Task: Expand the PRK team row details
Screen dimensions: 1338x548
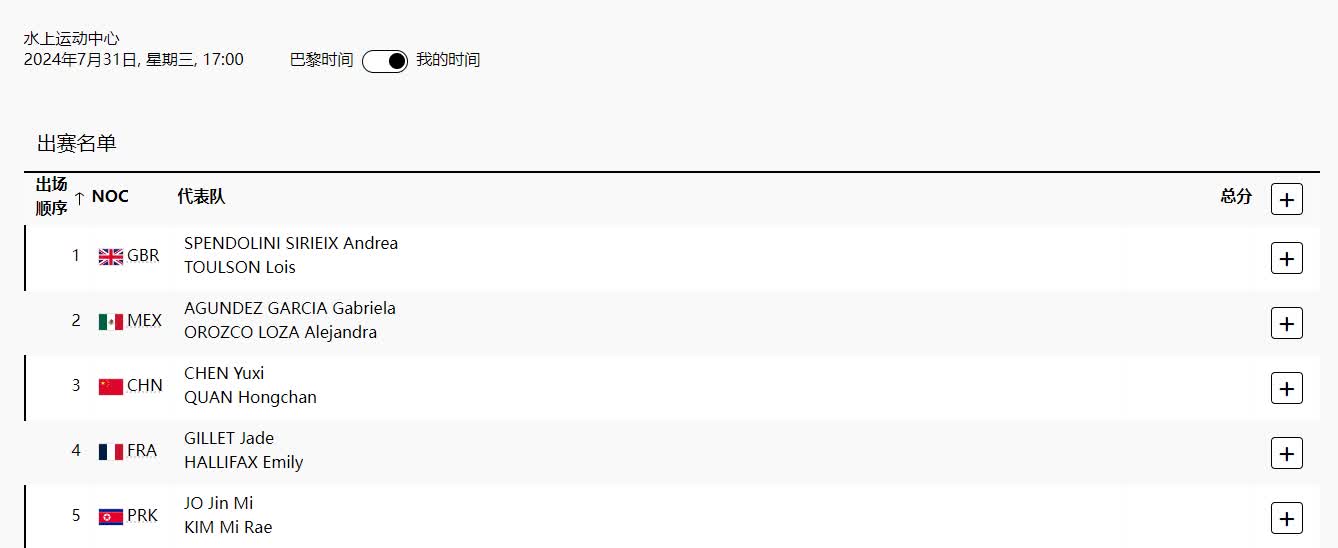Action: pos(1286,518)
